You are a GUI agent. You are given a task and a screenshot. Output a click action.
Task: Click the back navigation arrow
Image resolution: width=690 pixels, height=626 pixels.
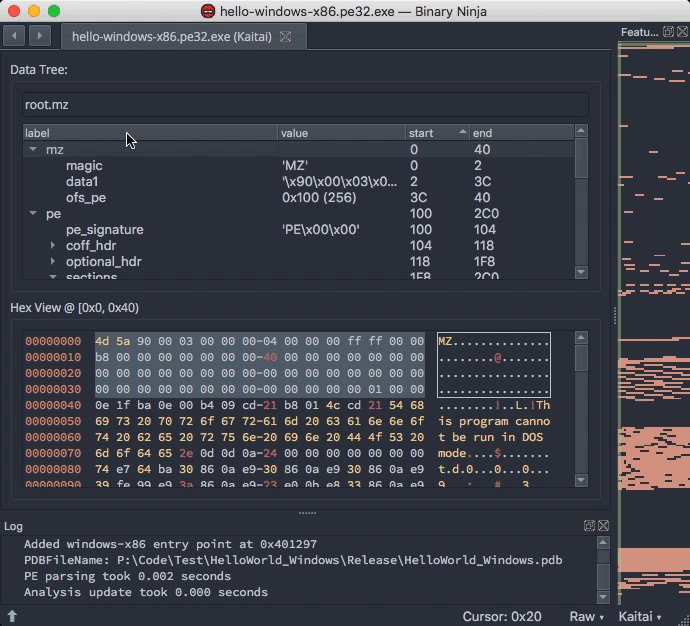(14, 36)
